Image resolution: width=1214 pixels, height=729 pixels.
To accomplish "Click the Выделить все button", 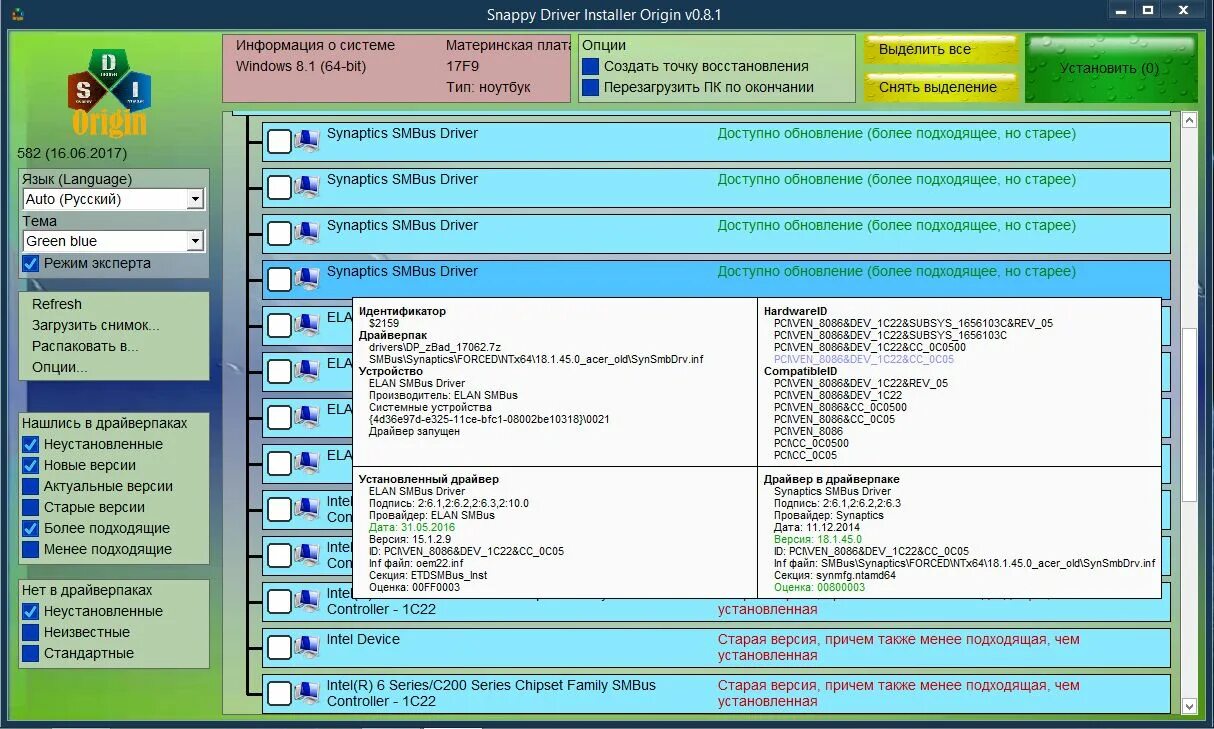I will click(x=940, y=49).
